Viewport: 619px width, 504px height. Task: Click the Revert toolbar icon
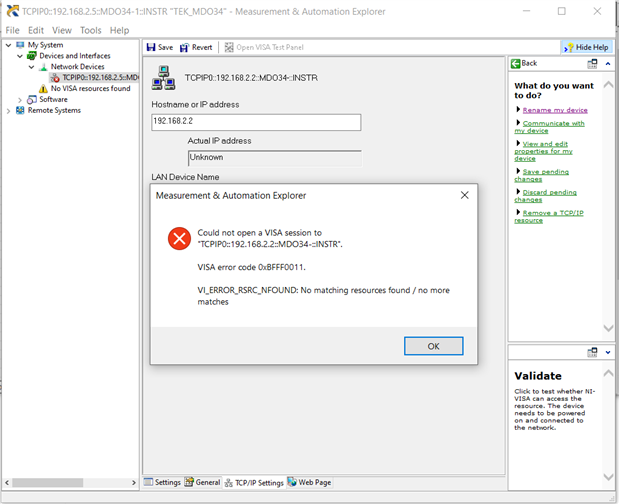coord(184,48)
